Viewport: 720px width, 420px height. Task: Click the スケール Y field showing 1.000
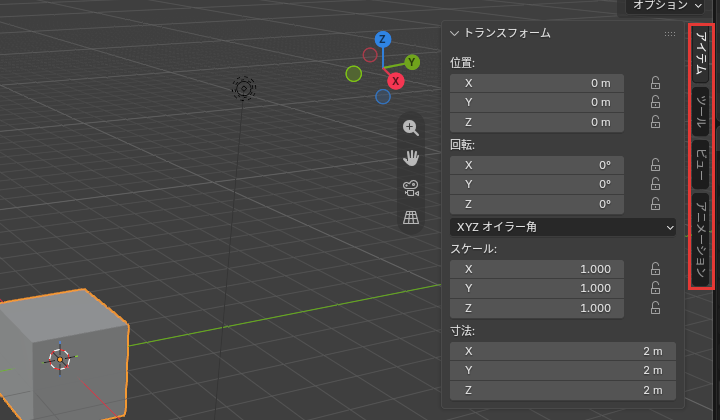point(537,288)
